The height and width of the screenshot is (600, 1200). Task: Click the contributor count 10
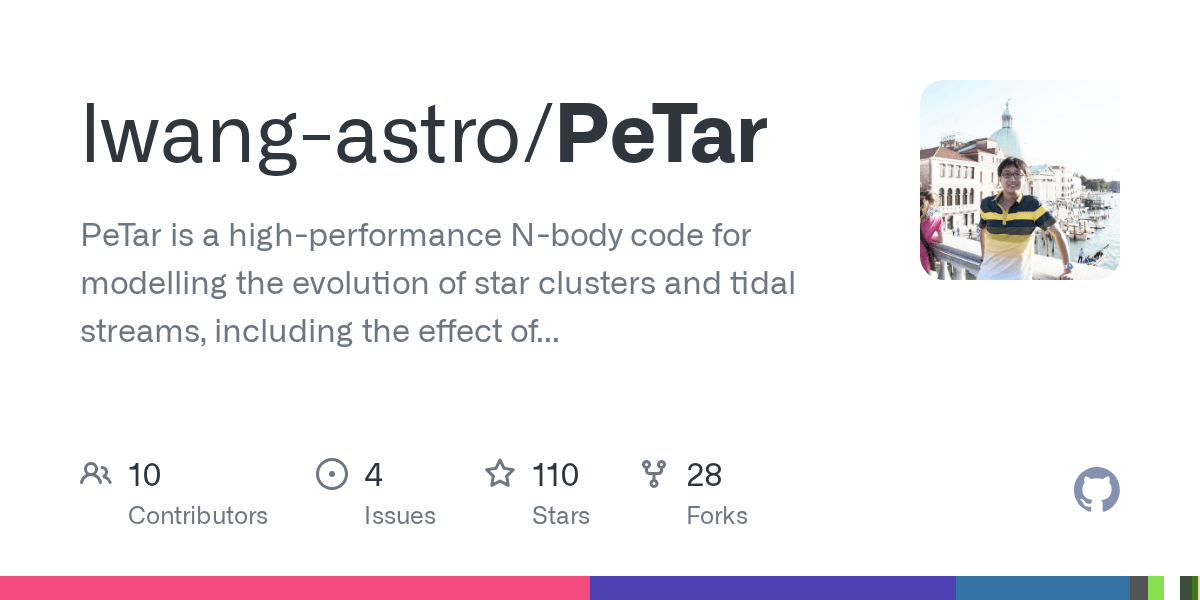pos(145,474)
